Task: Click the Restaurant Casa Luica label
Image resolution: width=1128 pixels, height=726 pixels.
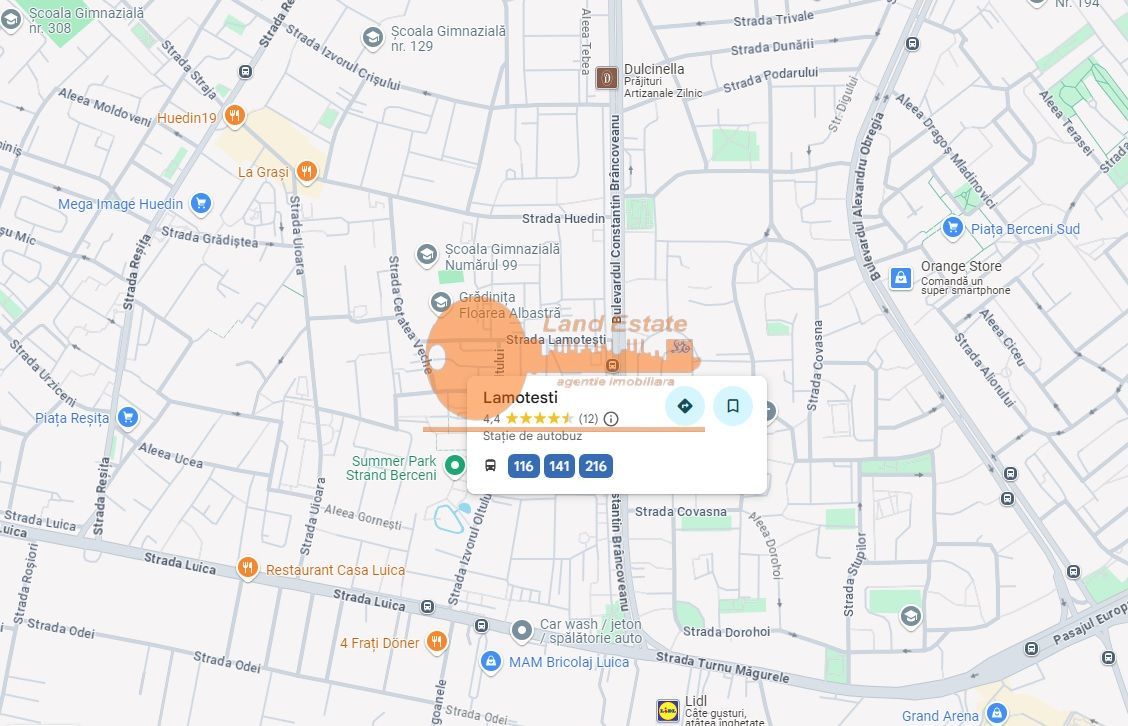Action: click(x=335, y=570)
